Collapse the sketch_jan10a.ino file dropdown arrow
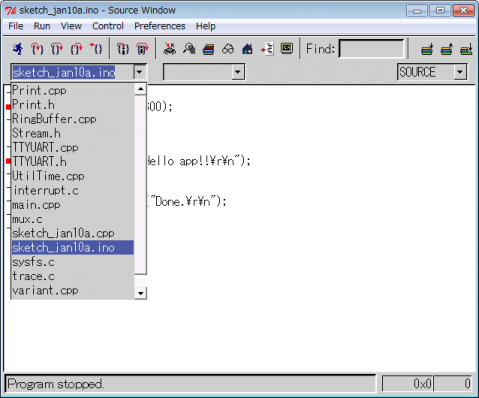The height and width of the screenshot is (398, 479). click(x=139, y=72)
